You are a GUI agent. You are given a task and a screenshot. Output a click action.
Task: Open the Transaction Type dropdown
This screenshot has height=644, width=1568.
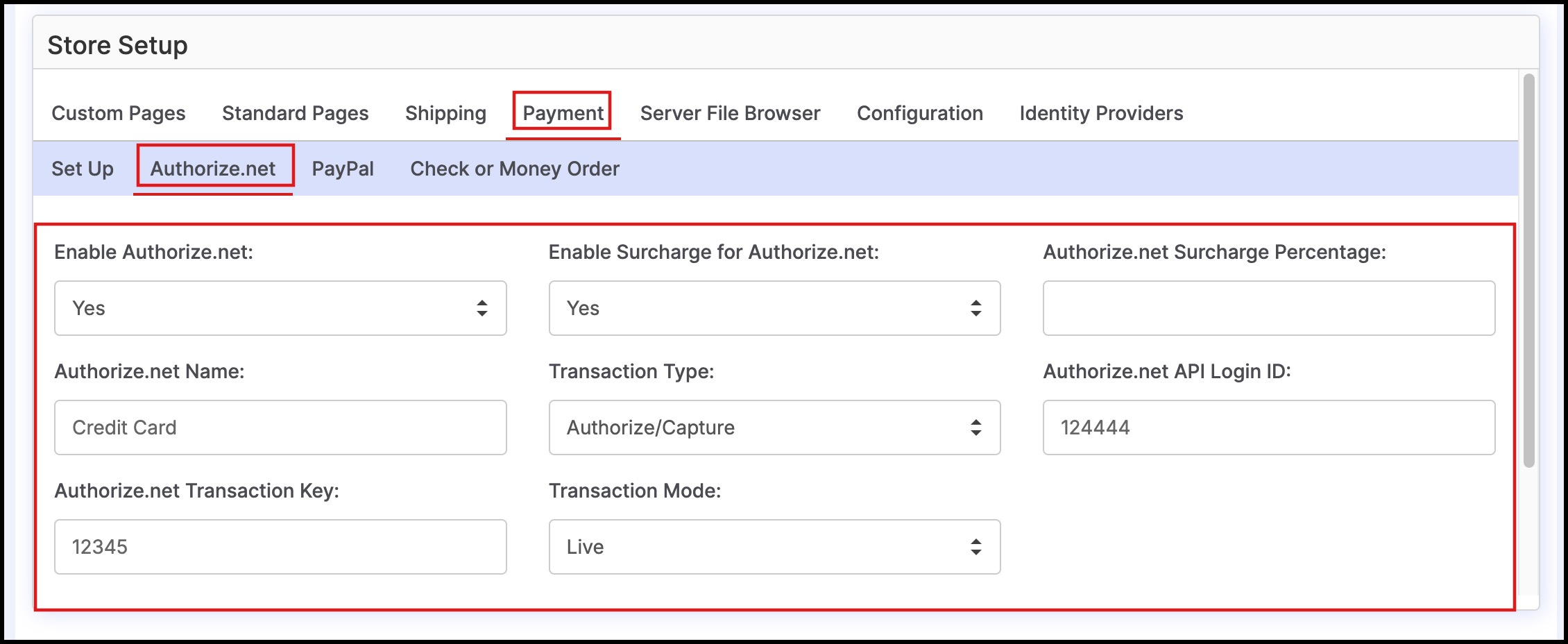(774, 427)
